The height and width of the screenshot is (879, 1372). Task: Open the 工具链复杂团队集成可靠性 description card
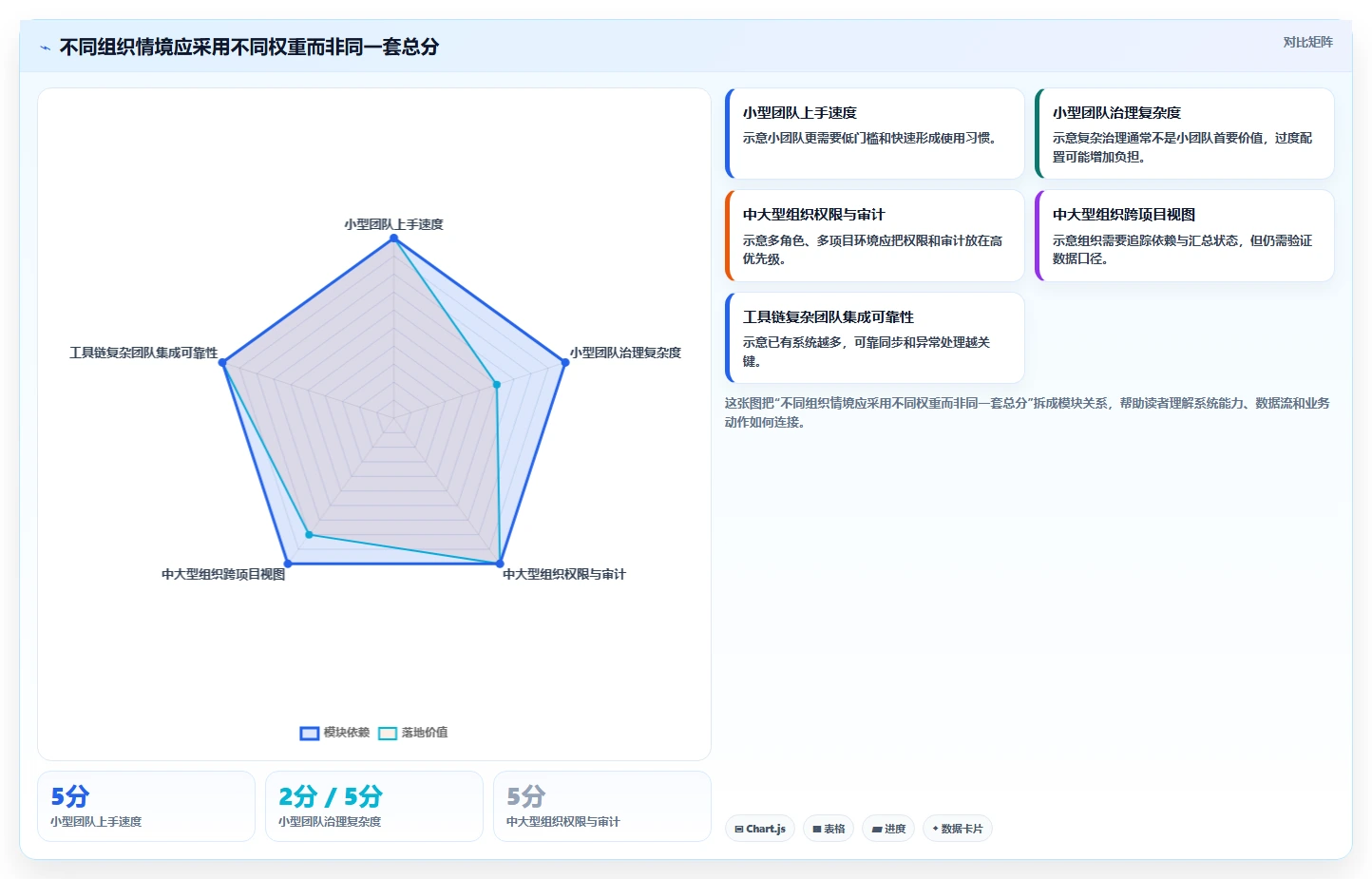pos(874,337)
